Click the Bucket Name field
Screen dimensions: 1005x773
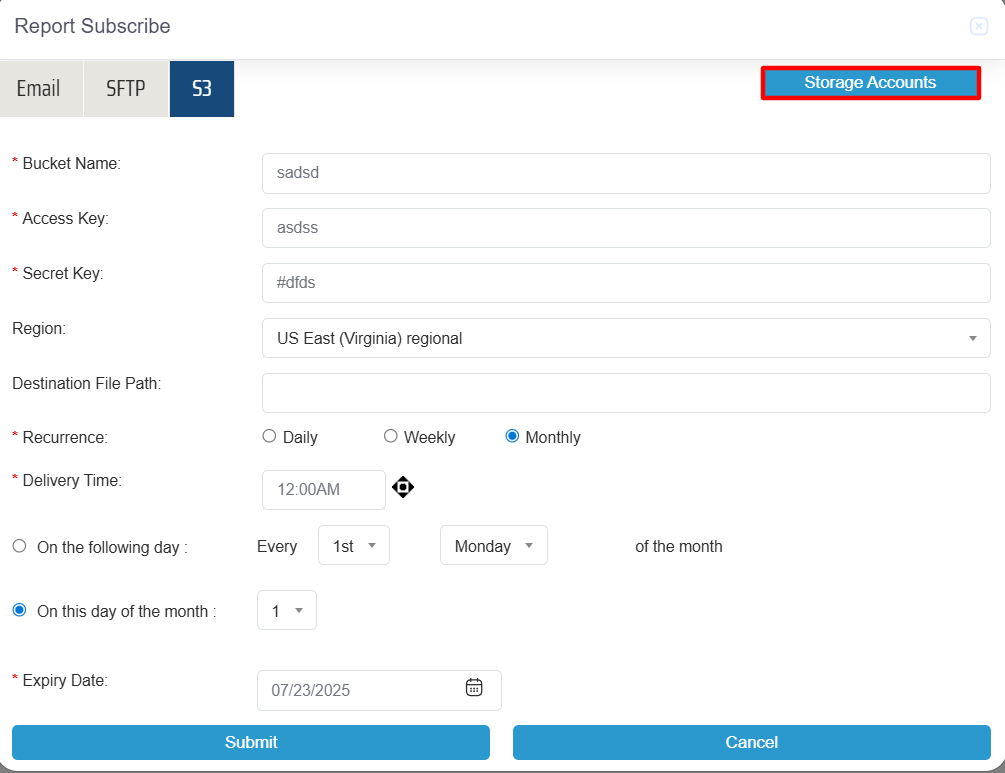pos(625,173)
